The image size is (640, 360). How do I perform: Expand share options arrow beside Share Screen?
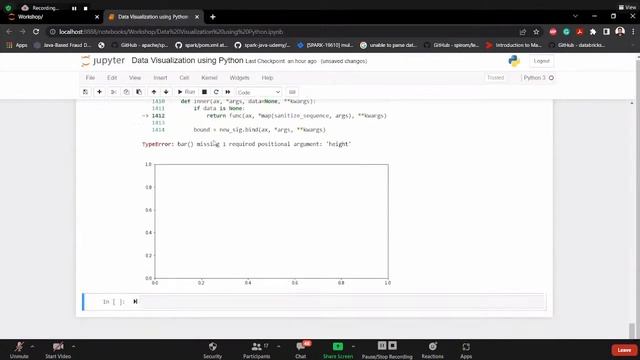pos(353,347)
